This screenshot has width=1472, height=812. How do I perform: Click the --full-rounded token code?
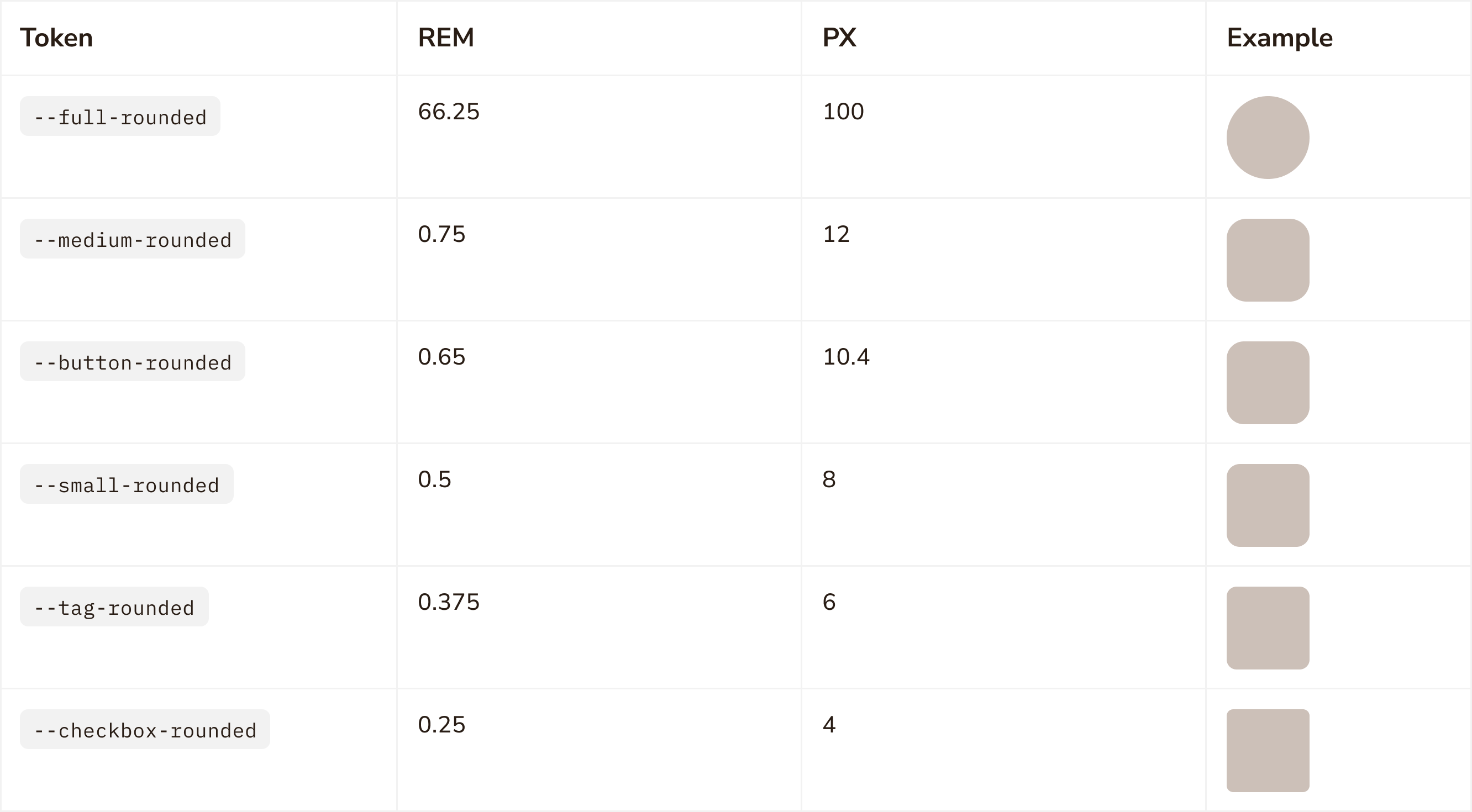(120, 117)
